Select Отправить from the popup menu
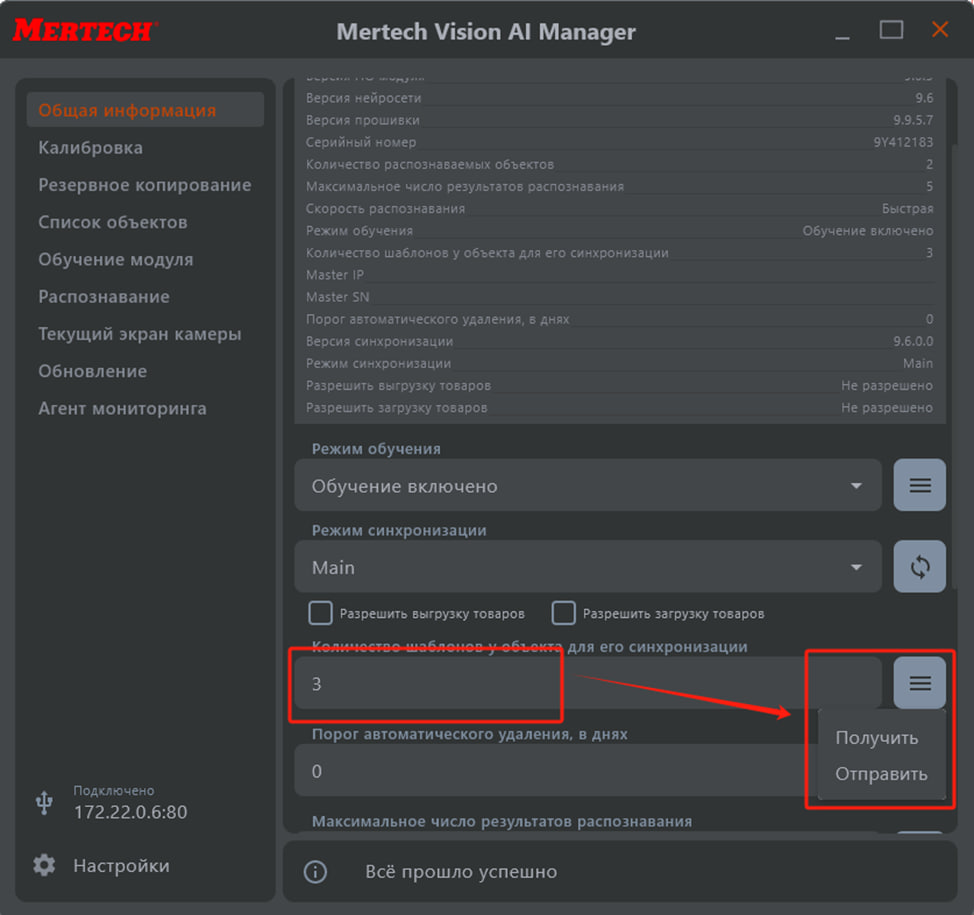 (881, 774)
